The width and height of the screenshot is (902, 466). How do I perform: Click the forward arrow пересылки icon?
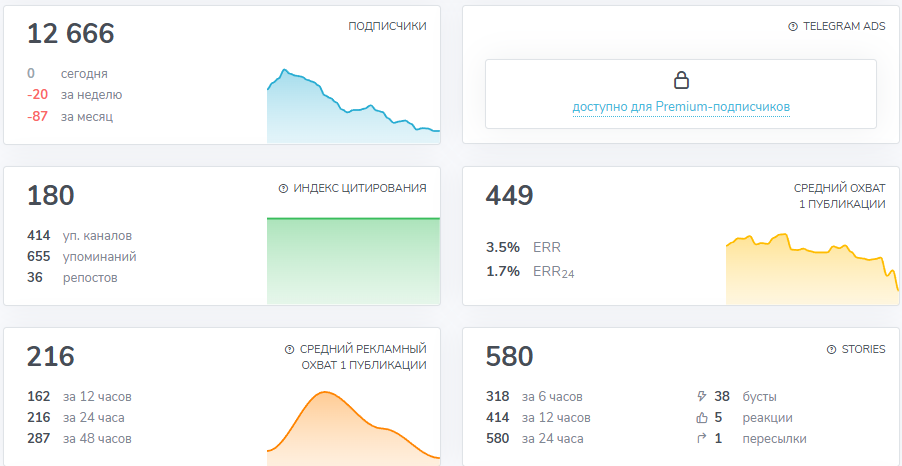[x=700, y=438]
